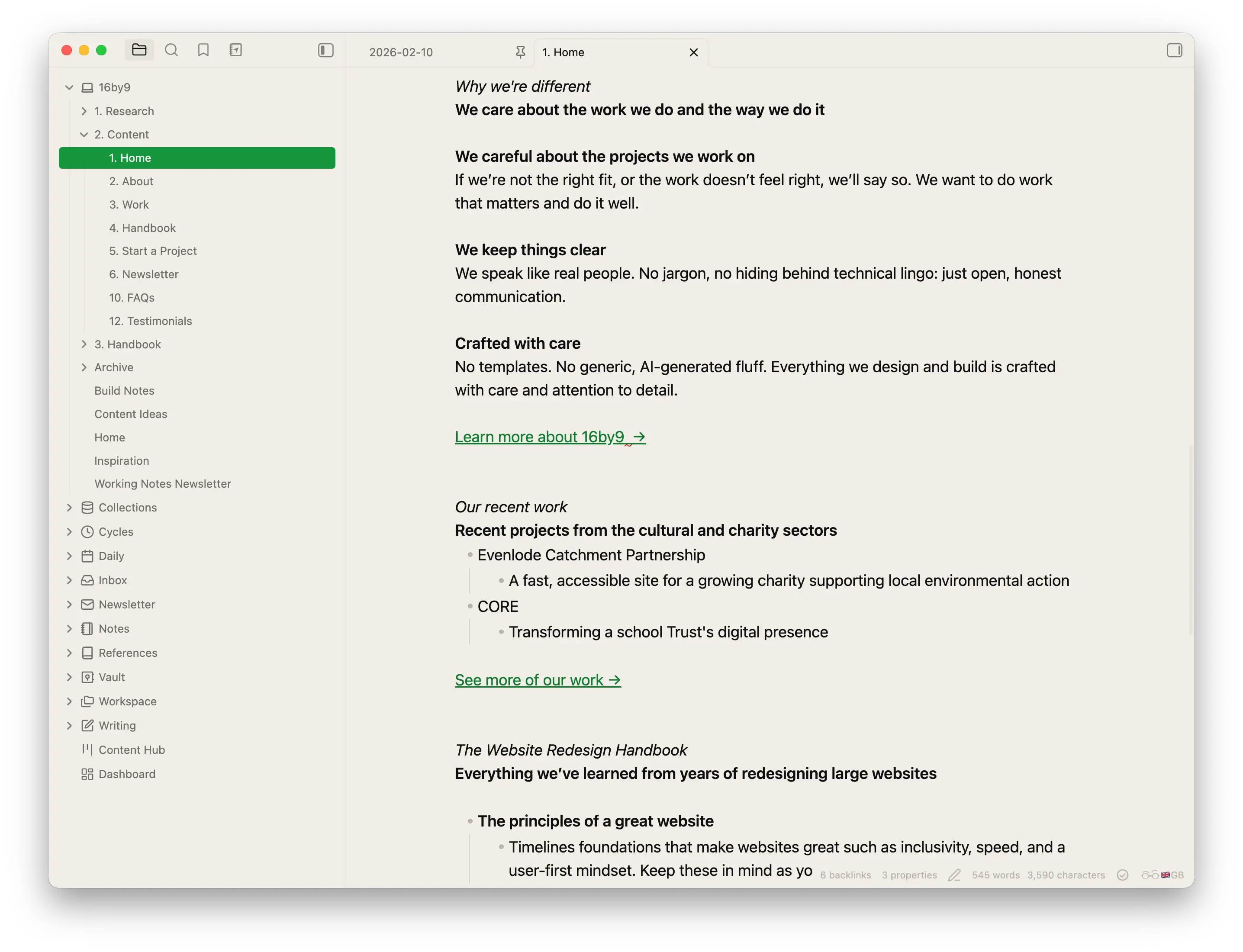The height and width of the screenshot is (952, 1243).
Task: Click the file explorer folder icon
Action: (139, 51)
